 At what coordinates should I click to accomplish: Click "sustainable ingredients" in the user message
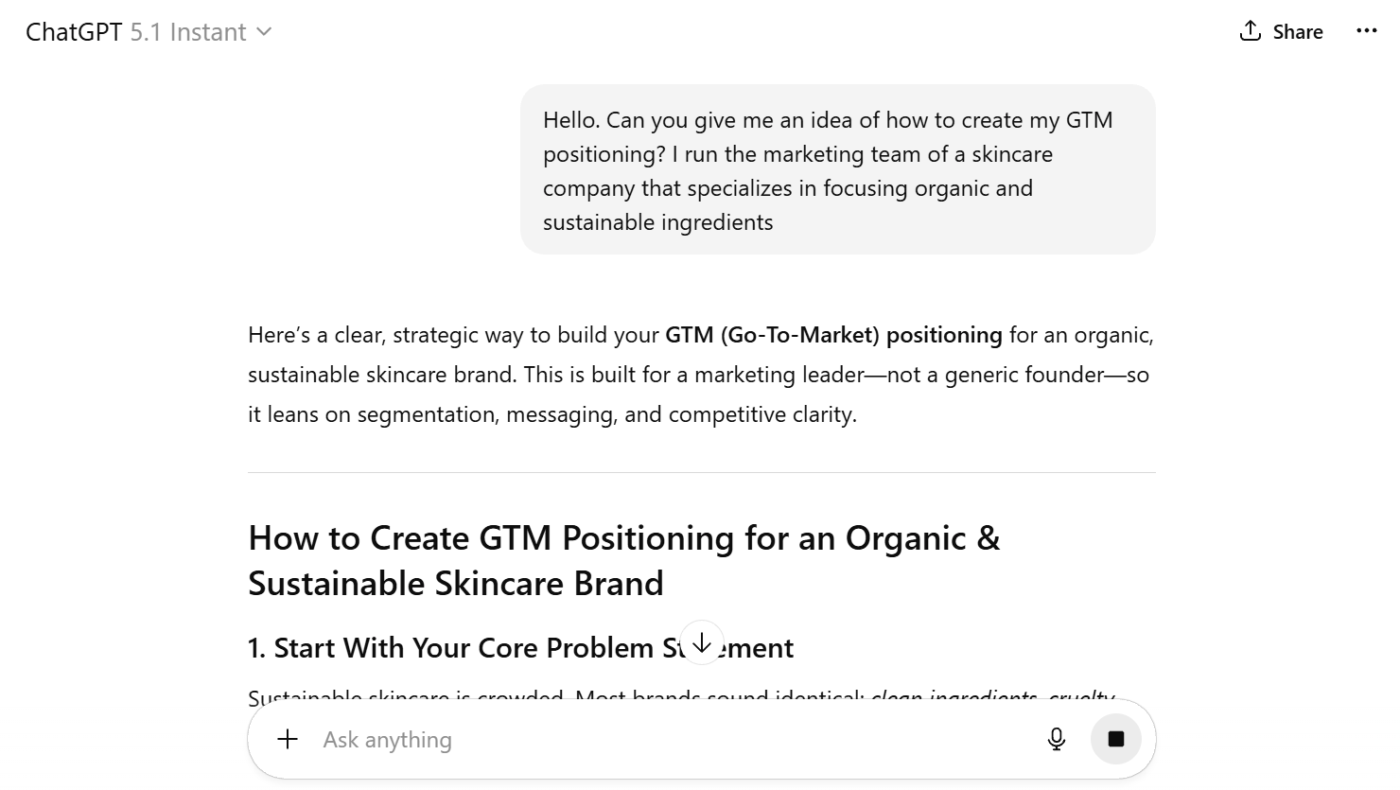(x=658, y=222)
